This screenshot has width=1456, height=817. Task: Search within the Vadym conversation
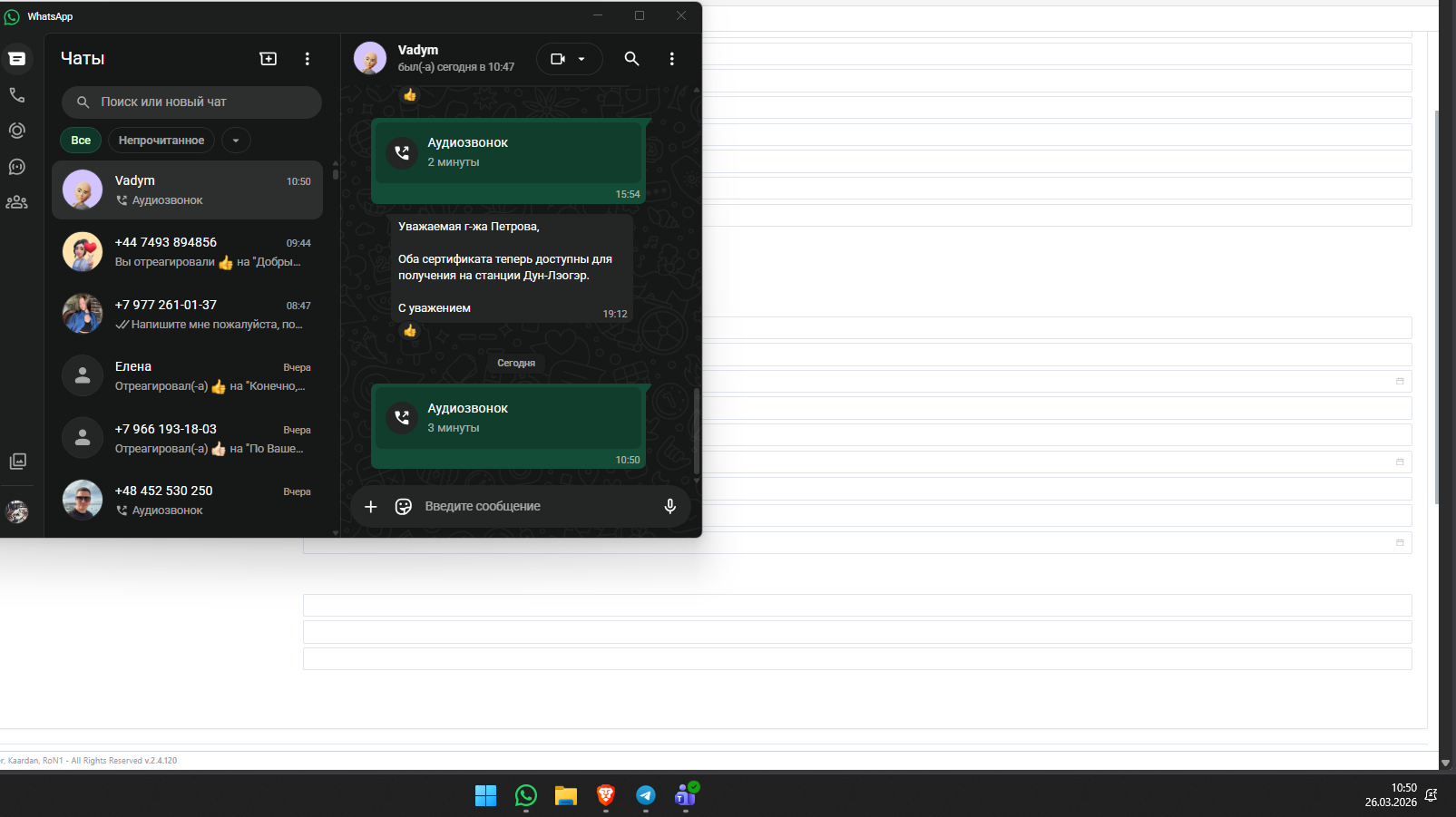coord(631,59)
